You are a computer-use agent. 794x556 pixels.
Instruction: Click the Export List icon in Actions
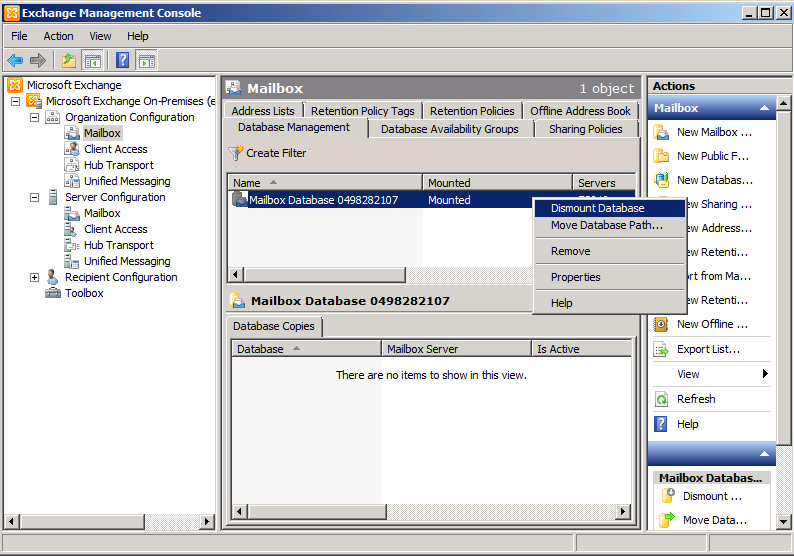click(x=661, y=349)
